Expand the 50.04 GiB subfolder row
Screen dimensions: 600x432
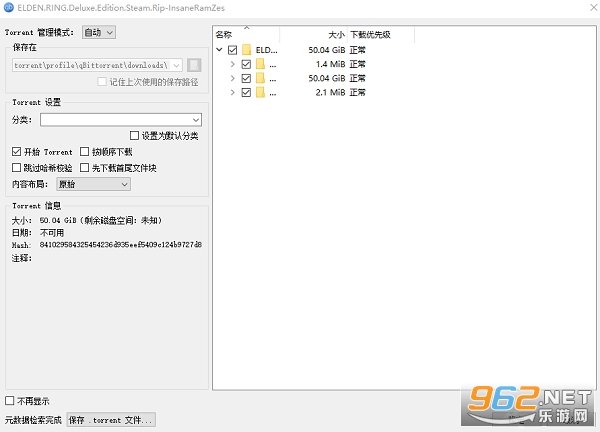[x=233, y=78]
